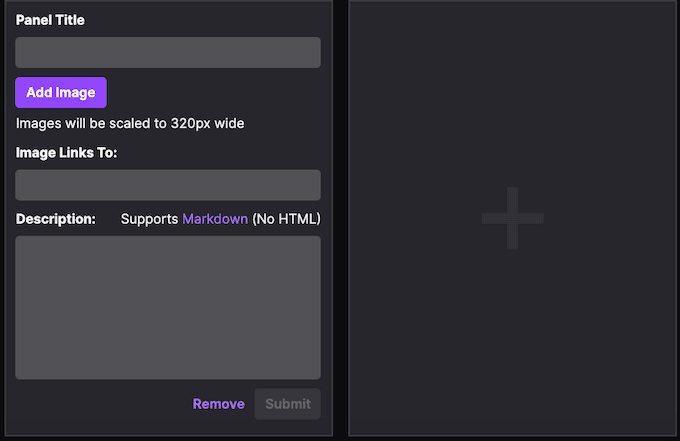Click the greyed-out Submit button
Viewport: 680px width, 441px height.
click(x=288, y=404)
